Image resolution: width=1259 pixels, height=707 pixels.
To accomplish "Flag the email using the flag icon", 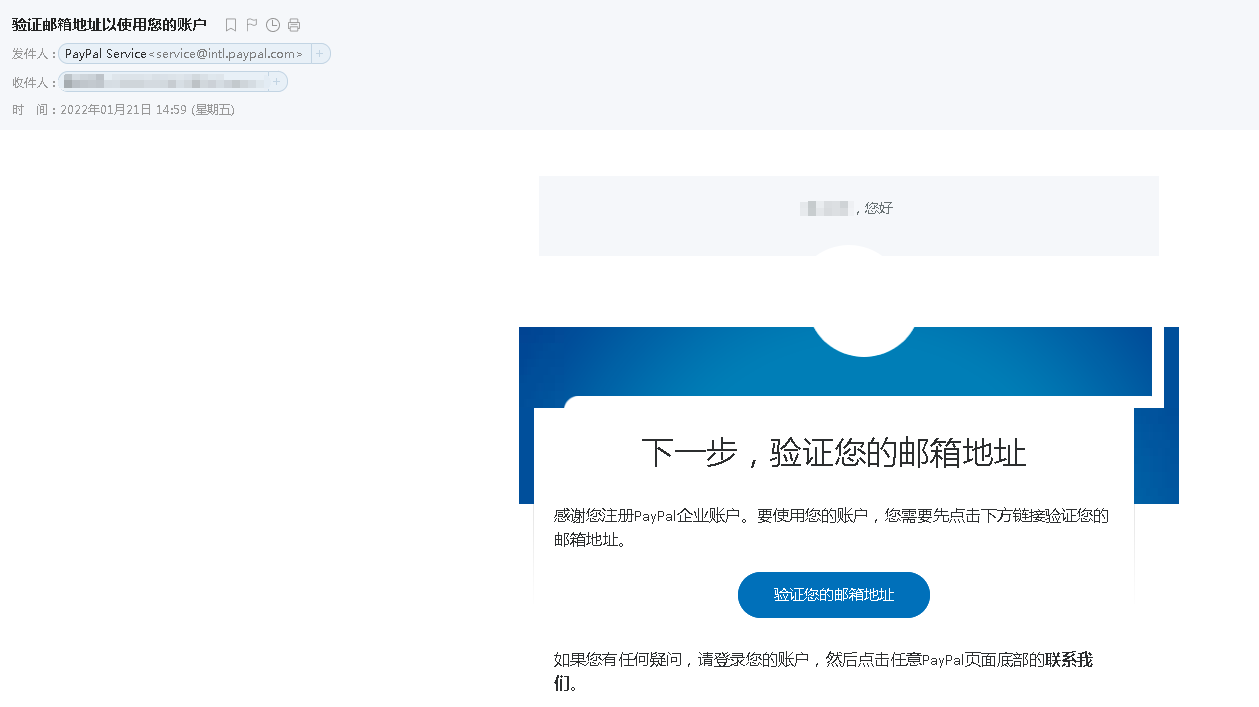I will pos(252,25).
